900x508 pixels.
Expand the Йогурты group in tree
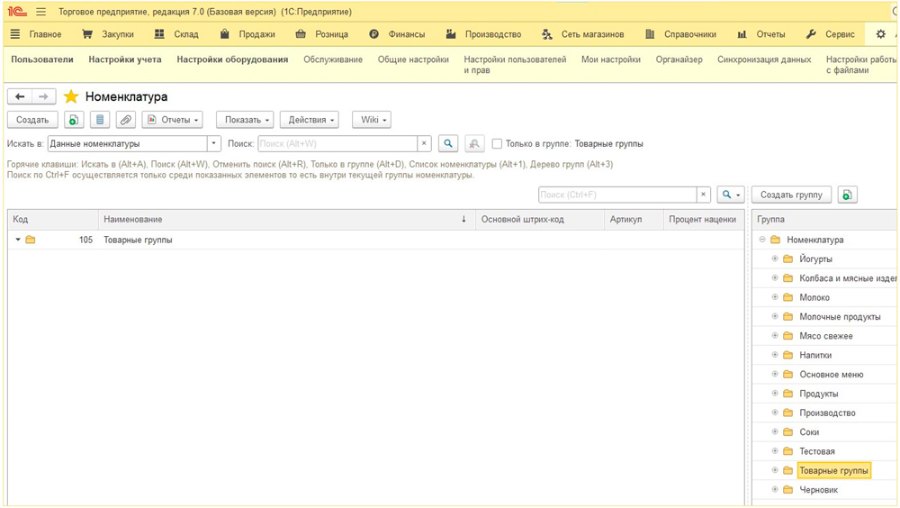coord(775,259)
